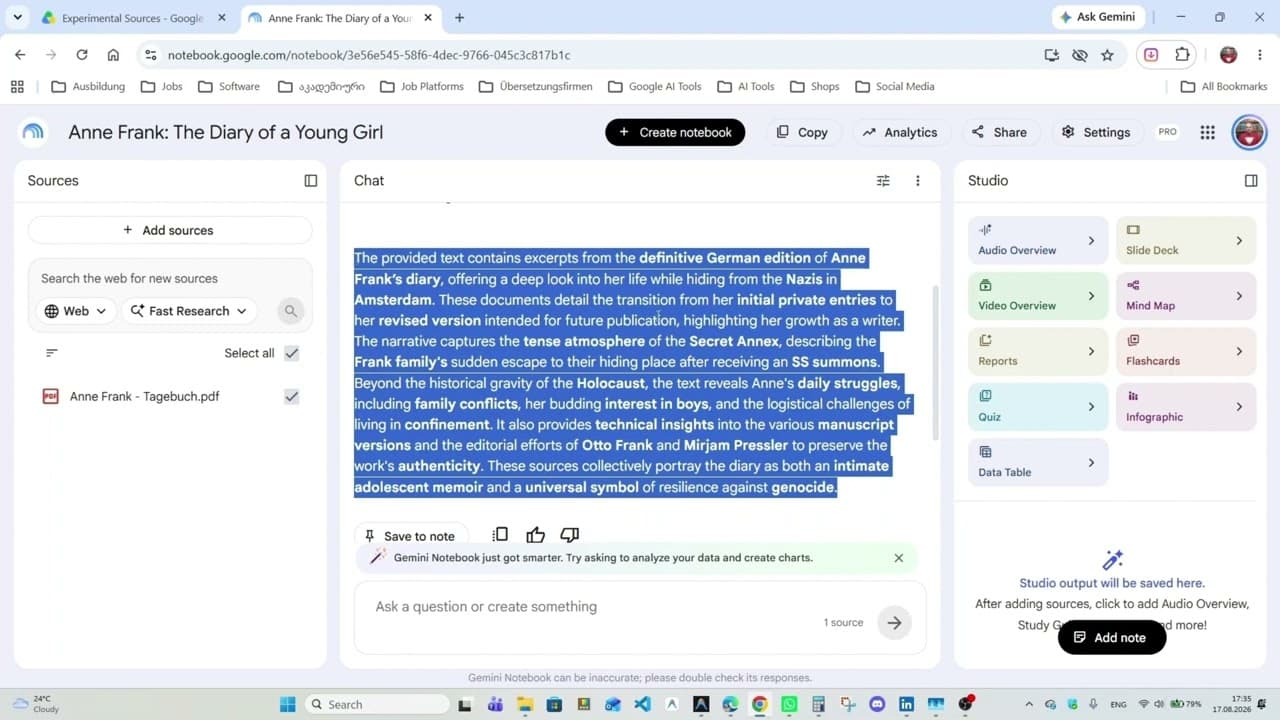Generate a Video Overview
Screen dimensions: 1280x720
[x=1038, y=296]
